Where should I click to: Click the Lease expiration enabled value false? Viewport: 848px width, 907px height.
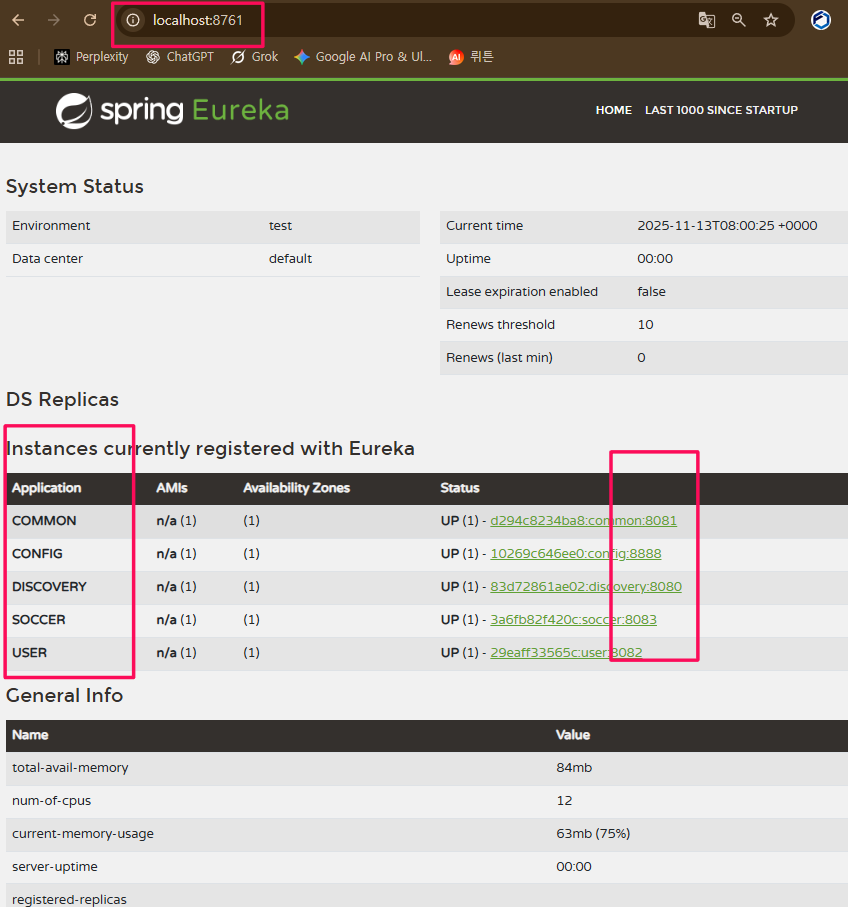tap(651, 292)
